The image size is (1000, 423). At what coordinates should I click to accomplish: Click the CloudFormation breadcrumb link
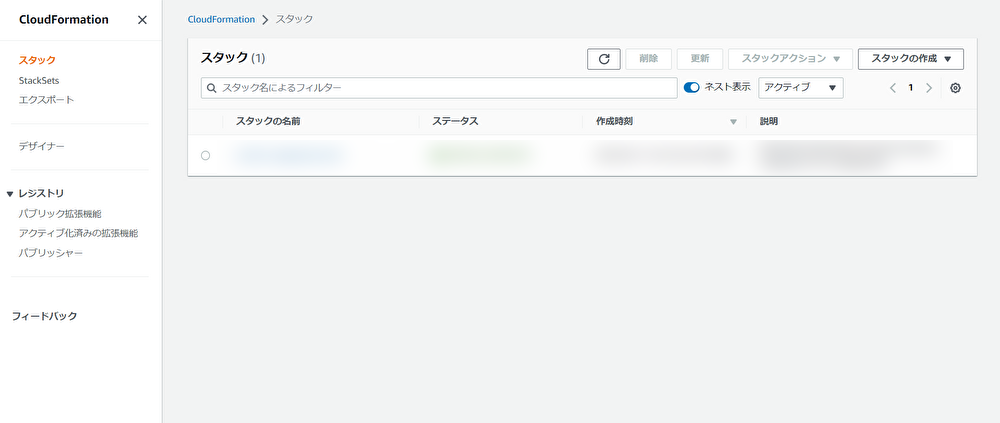tap(221, 20)
